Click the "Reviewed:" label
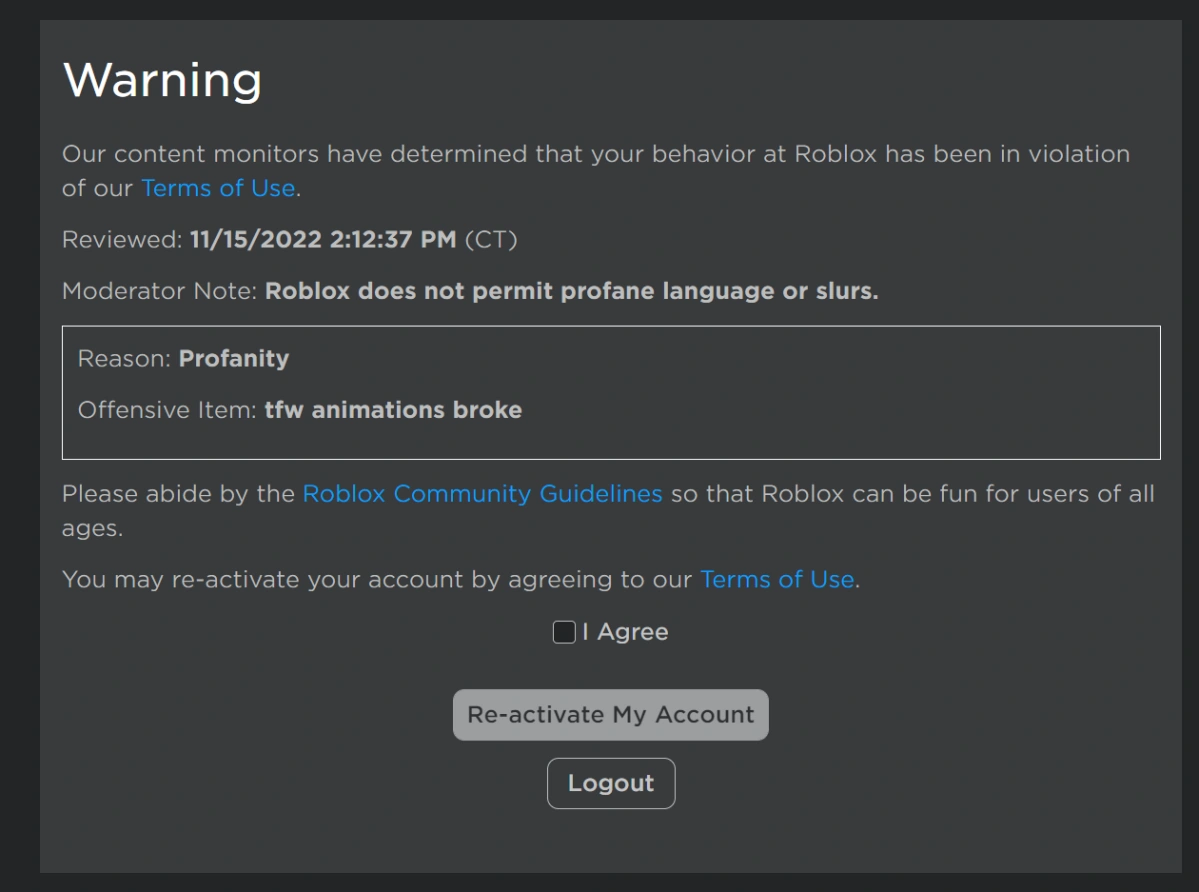1199x892 pixels. (x=122, y=240)
